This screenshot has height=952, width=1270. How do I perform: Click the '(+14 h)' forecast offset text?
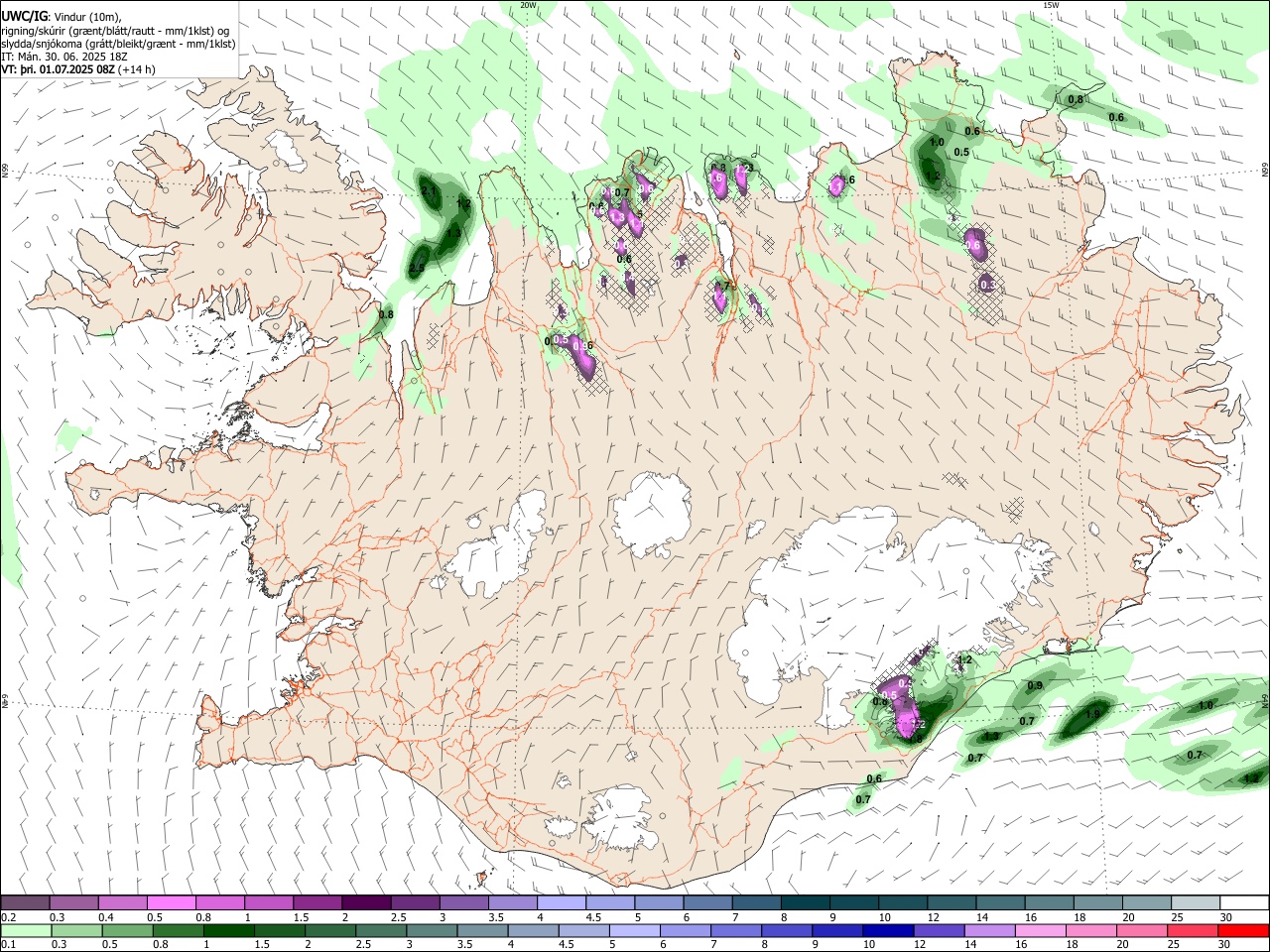tap(137, 69)
